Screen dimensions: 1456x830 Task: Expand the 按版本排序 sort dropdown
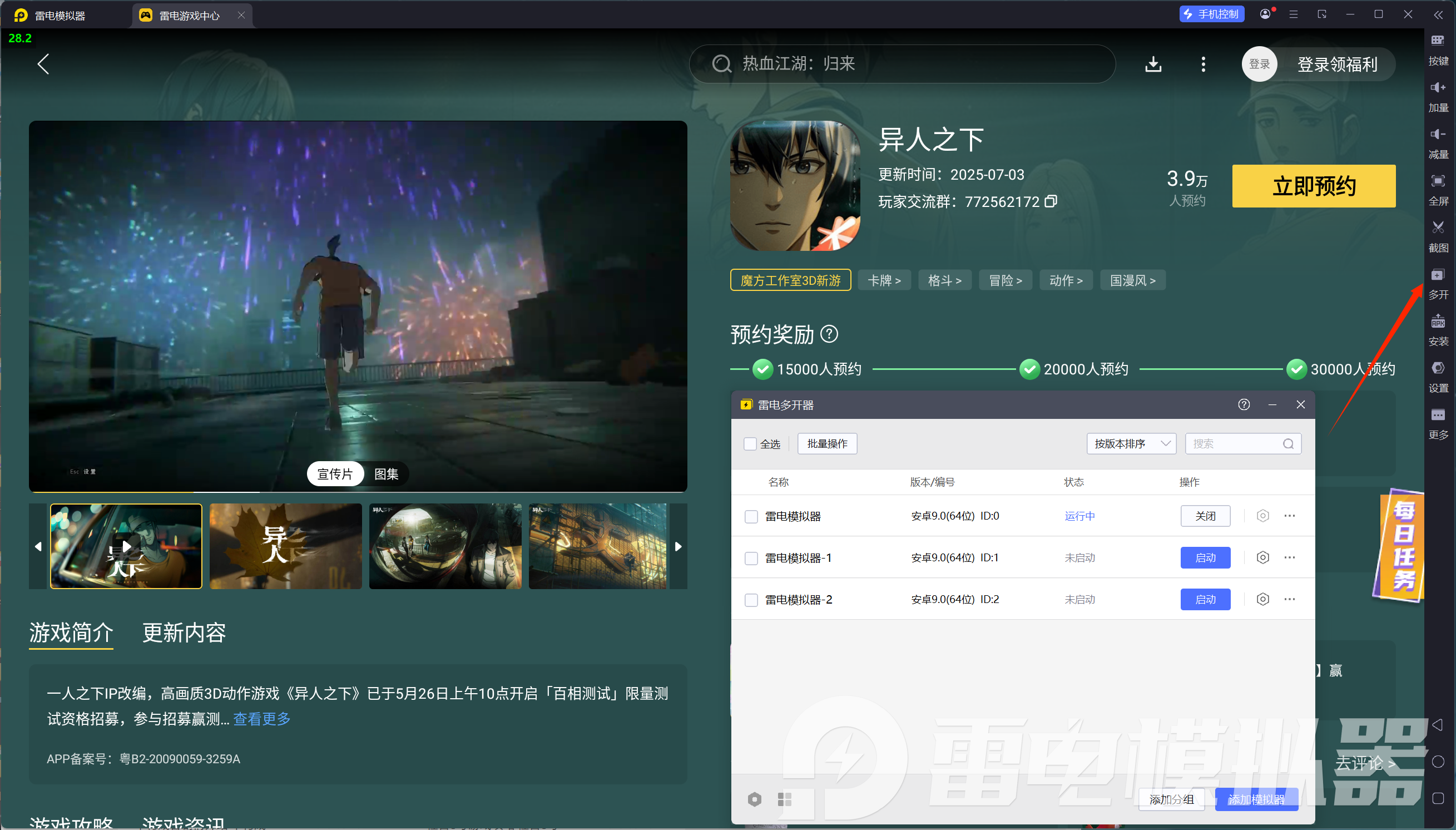click(x=1131, y=444)
